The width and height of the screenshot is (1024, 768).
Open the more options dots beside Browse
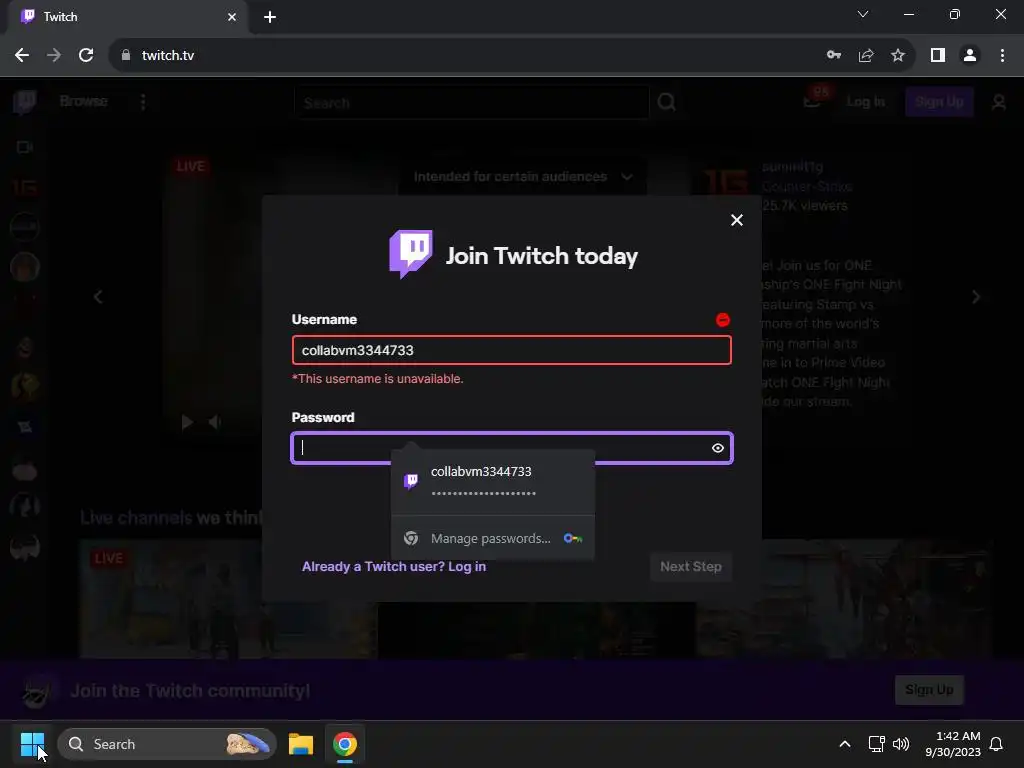coord(143,102)
